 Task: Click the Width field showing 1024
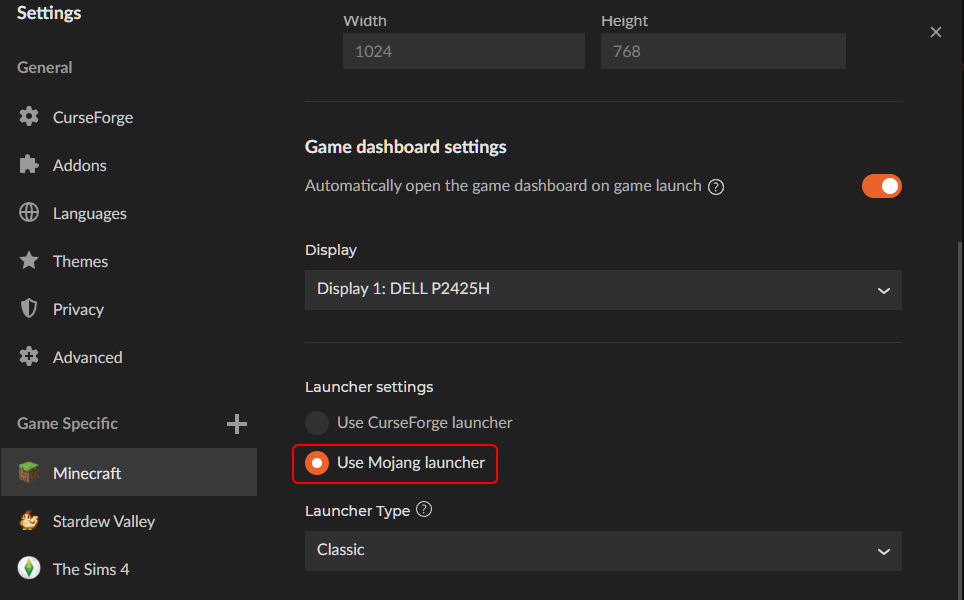(x=464, y=51)
